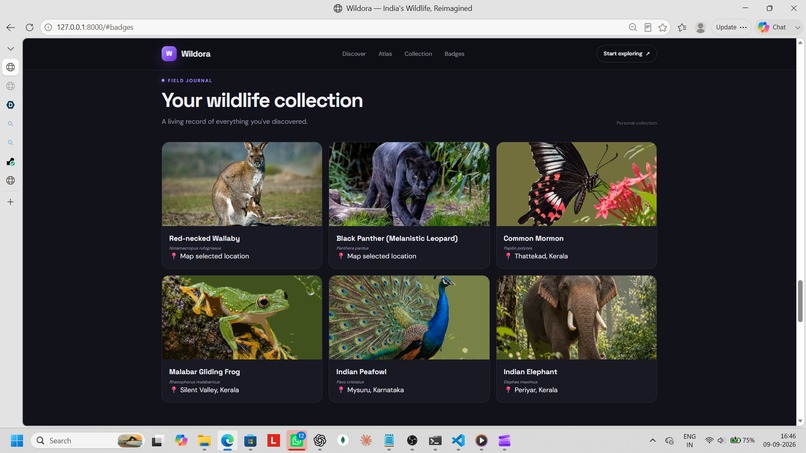Open the Red-necked Wallaby photo
This screenshot has width=806, height=453.
pos(242,184)
